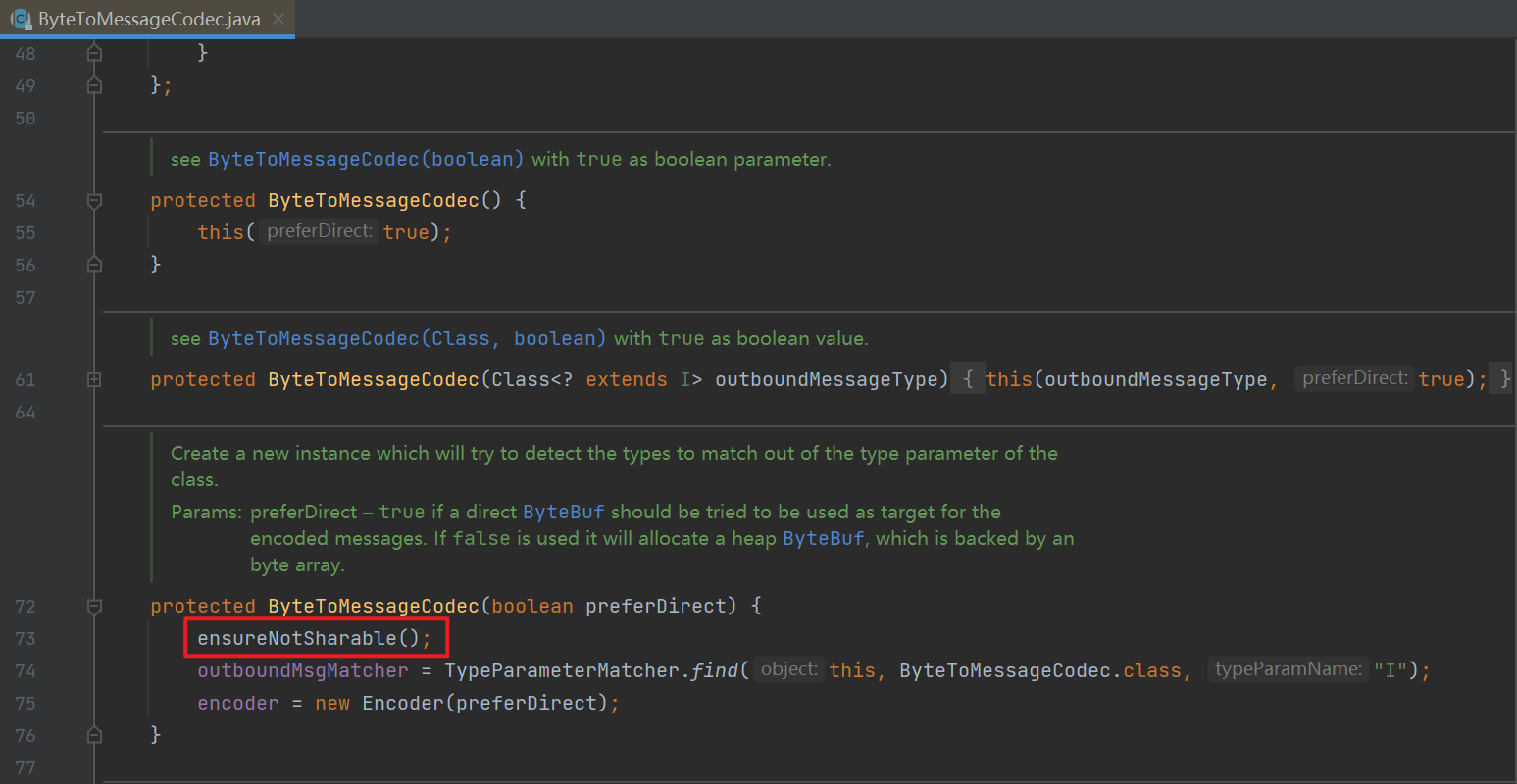
Task: Collapse the constructor starting at line 72
Action: click(x=94, y=606)
